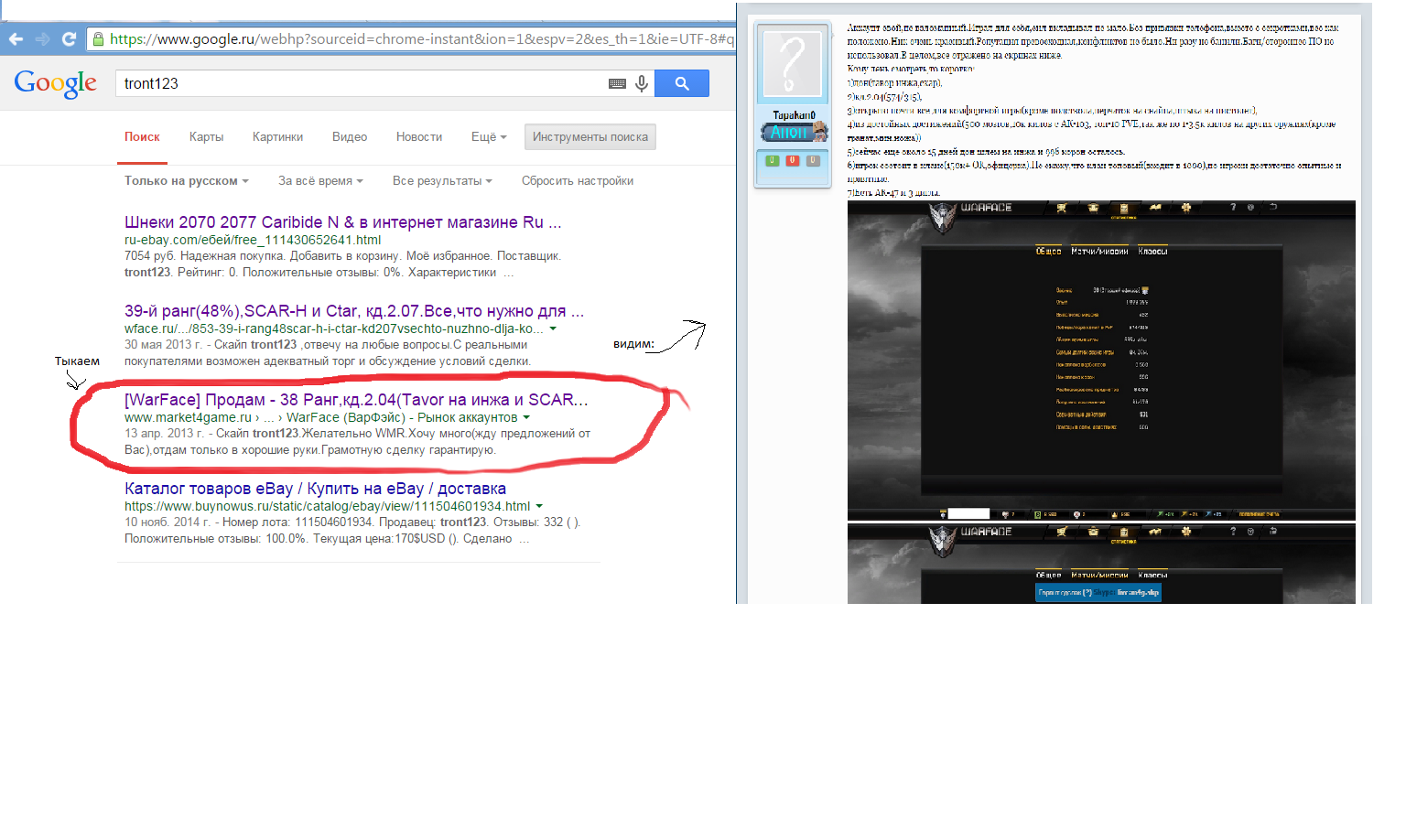Expand the arrow after Рынок аккаунтов breadcrumb

pos(526,417)
